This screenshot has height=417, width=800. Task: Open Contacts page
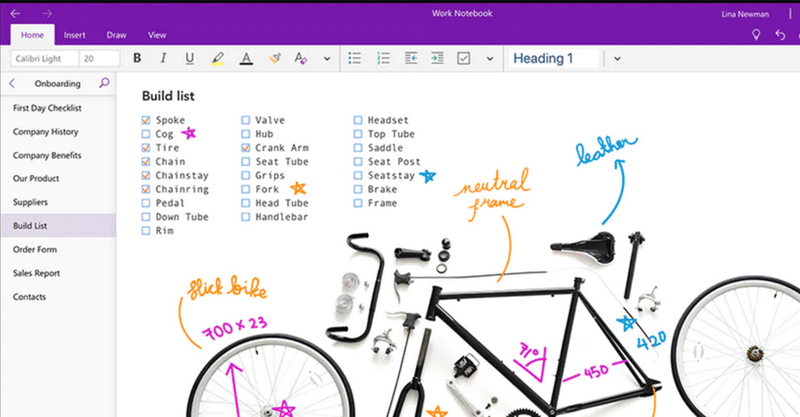[x=58, y=297]
